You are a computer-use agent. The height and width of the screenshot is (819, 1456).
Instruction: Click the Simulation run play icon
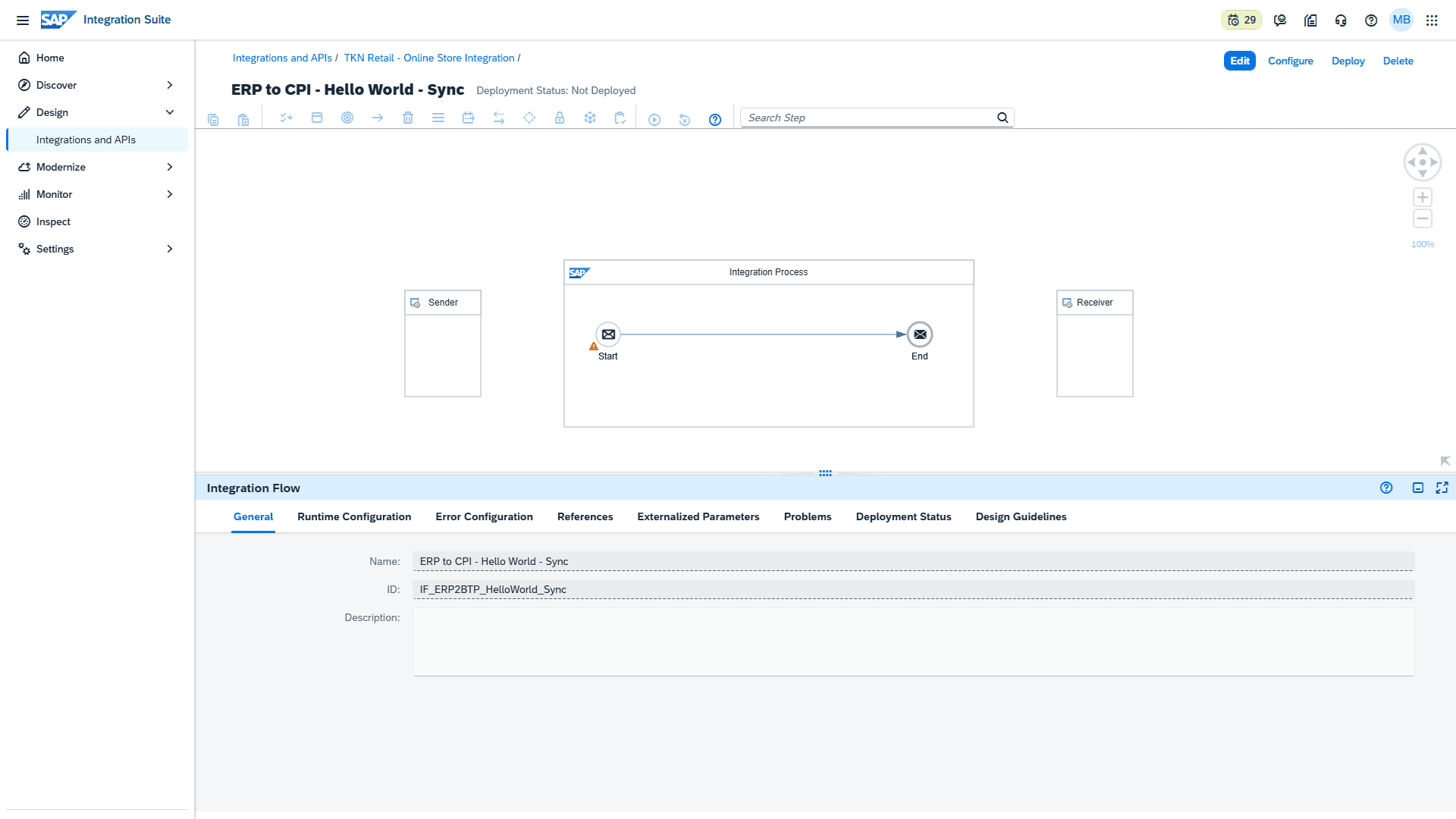pos(654,119)
